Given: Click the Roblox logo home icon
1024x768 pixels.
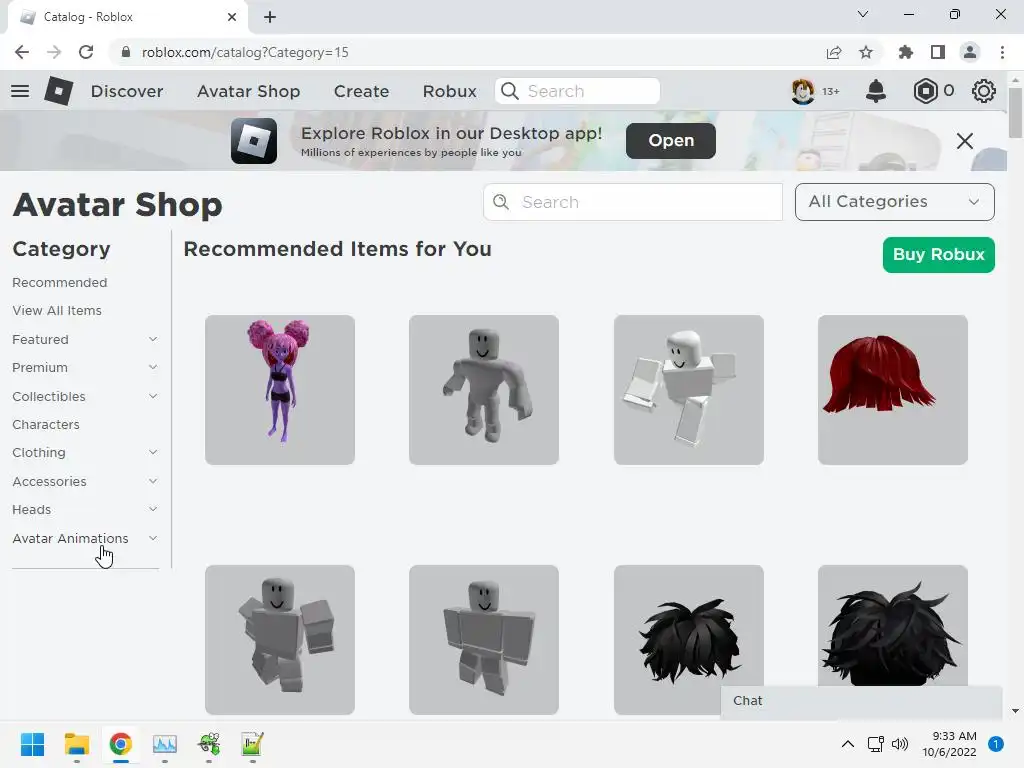Looking at the screenshot, I should 59,91.
